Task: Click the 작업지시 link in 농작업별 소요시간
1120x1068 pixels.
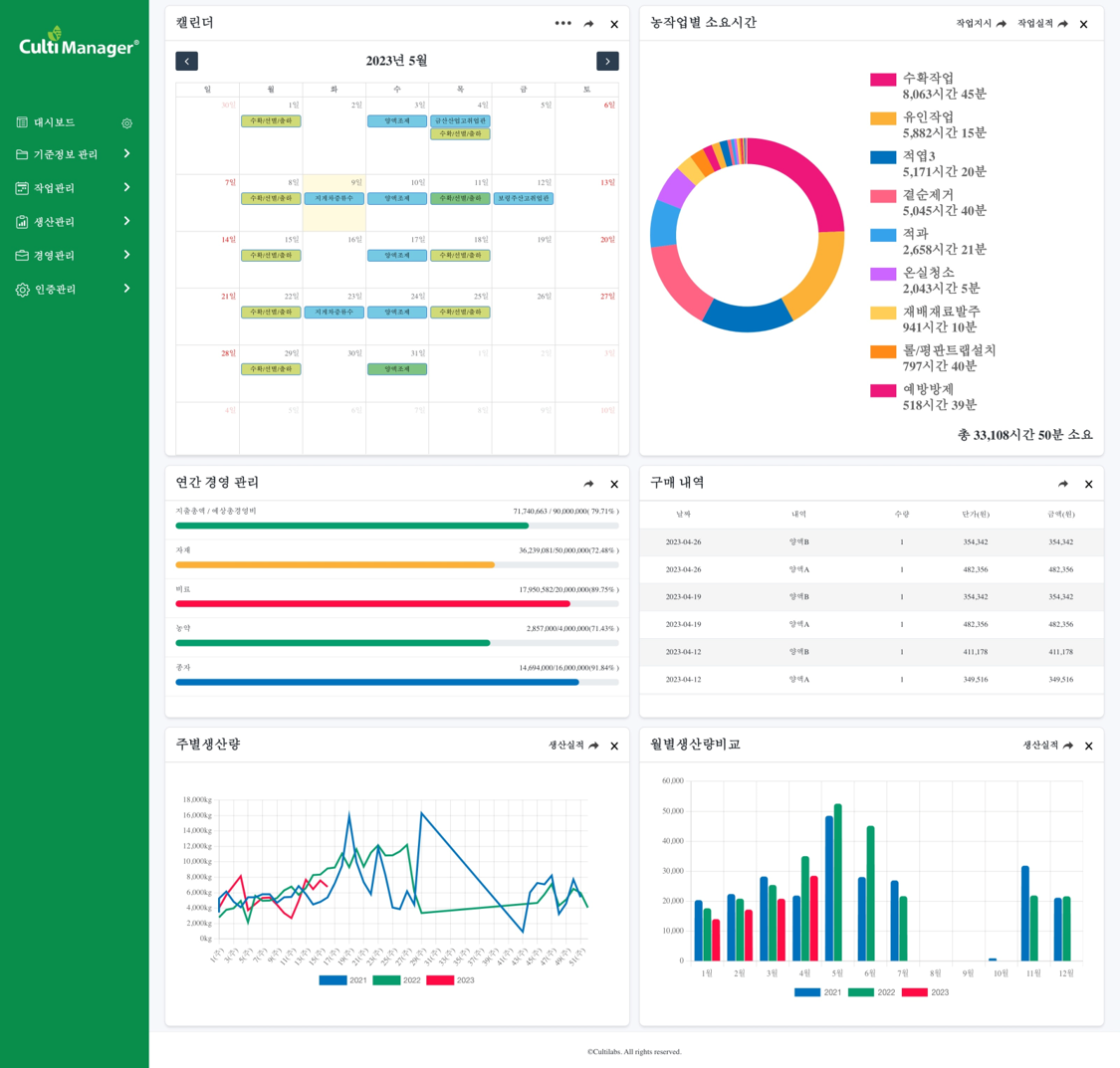Action: click(x=981, y=24)
